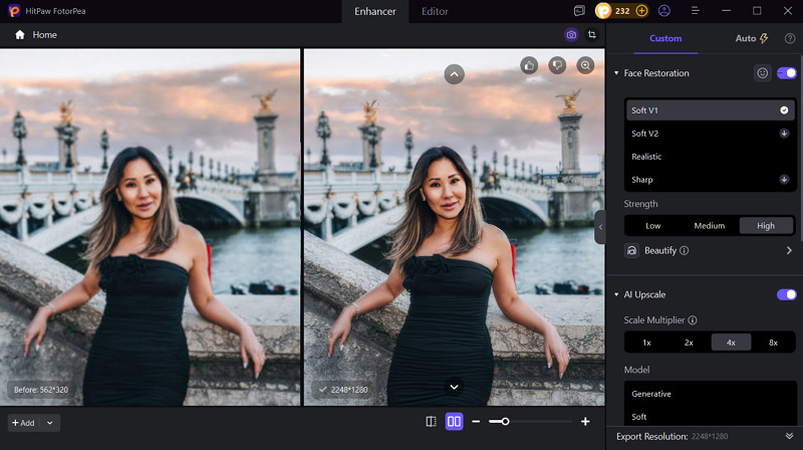The image size is (803, 450).
Task: Choose 1x scale multiplier
Action: coord(647,342)
